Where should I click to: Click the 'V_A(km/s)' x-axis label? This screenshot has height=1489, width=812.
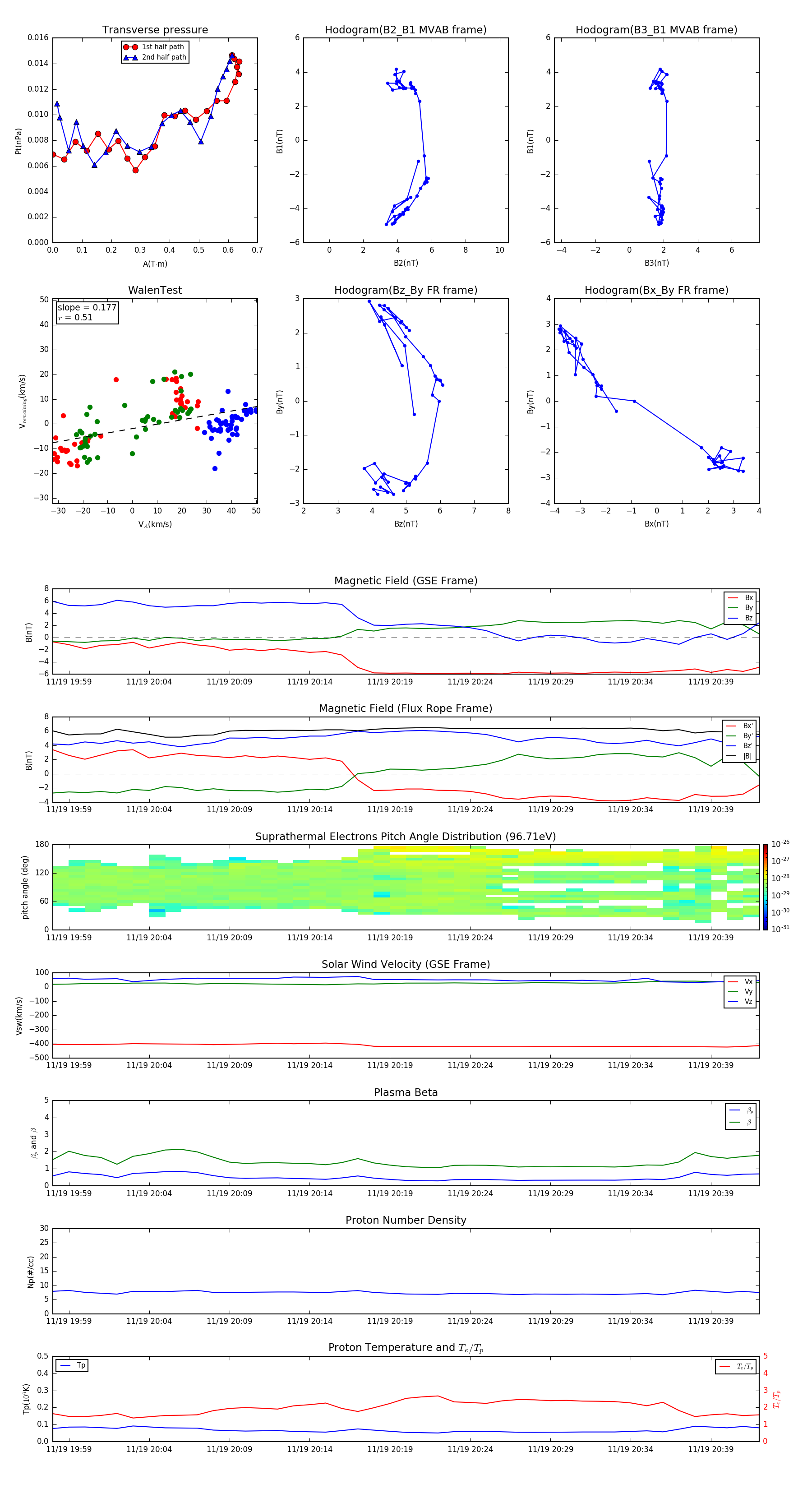click(155, 525)
